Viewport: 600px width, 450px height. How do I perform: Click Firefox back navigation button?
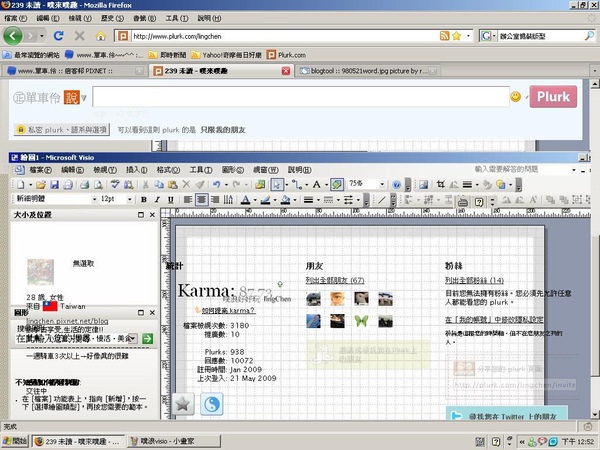13,36
